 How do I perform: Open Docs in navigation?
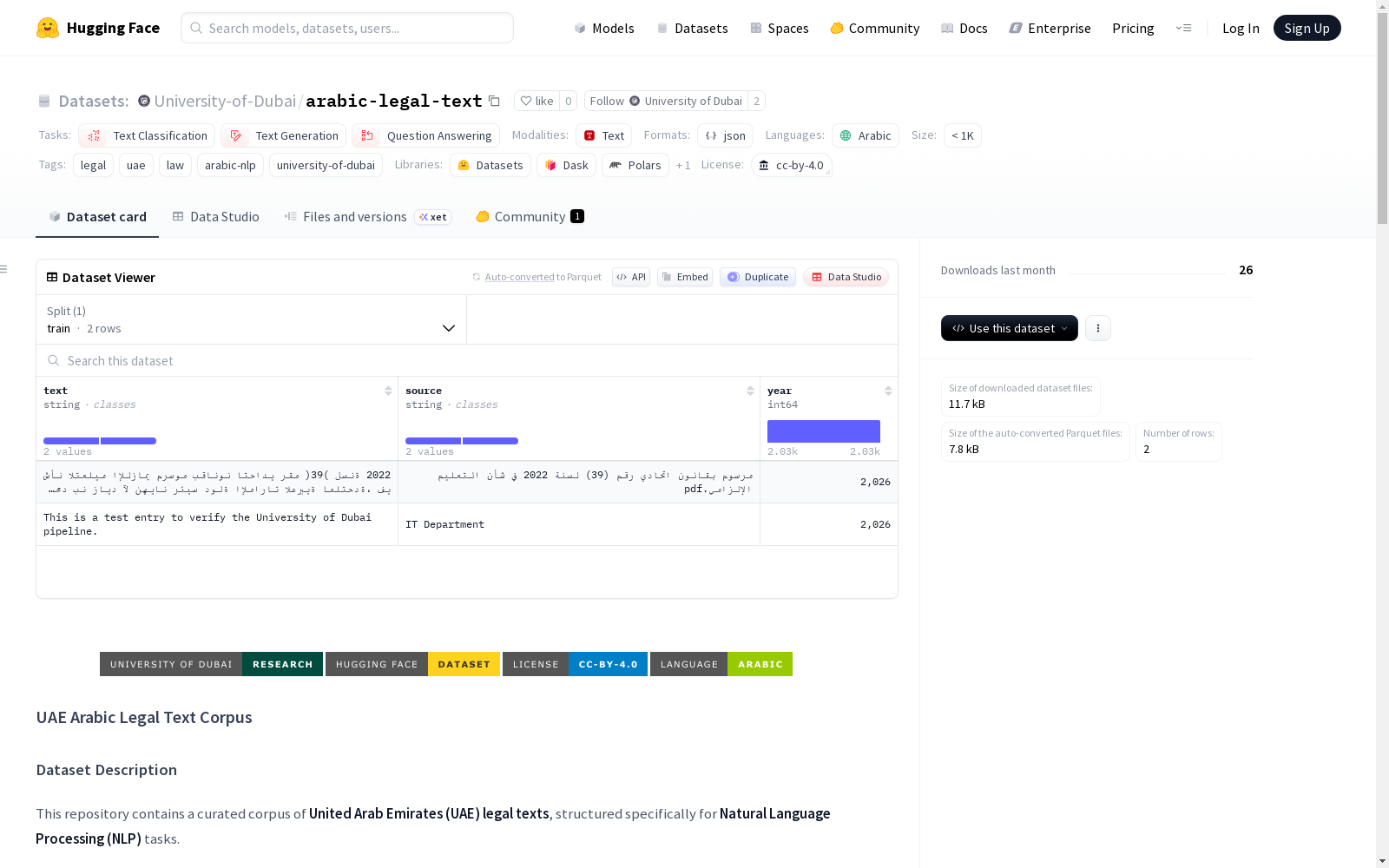point(964,28)
